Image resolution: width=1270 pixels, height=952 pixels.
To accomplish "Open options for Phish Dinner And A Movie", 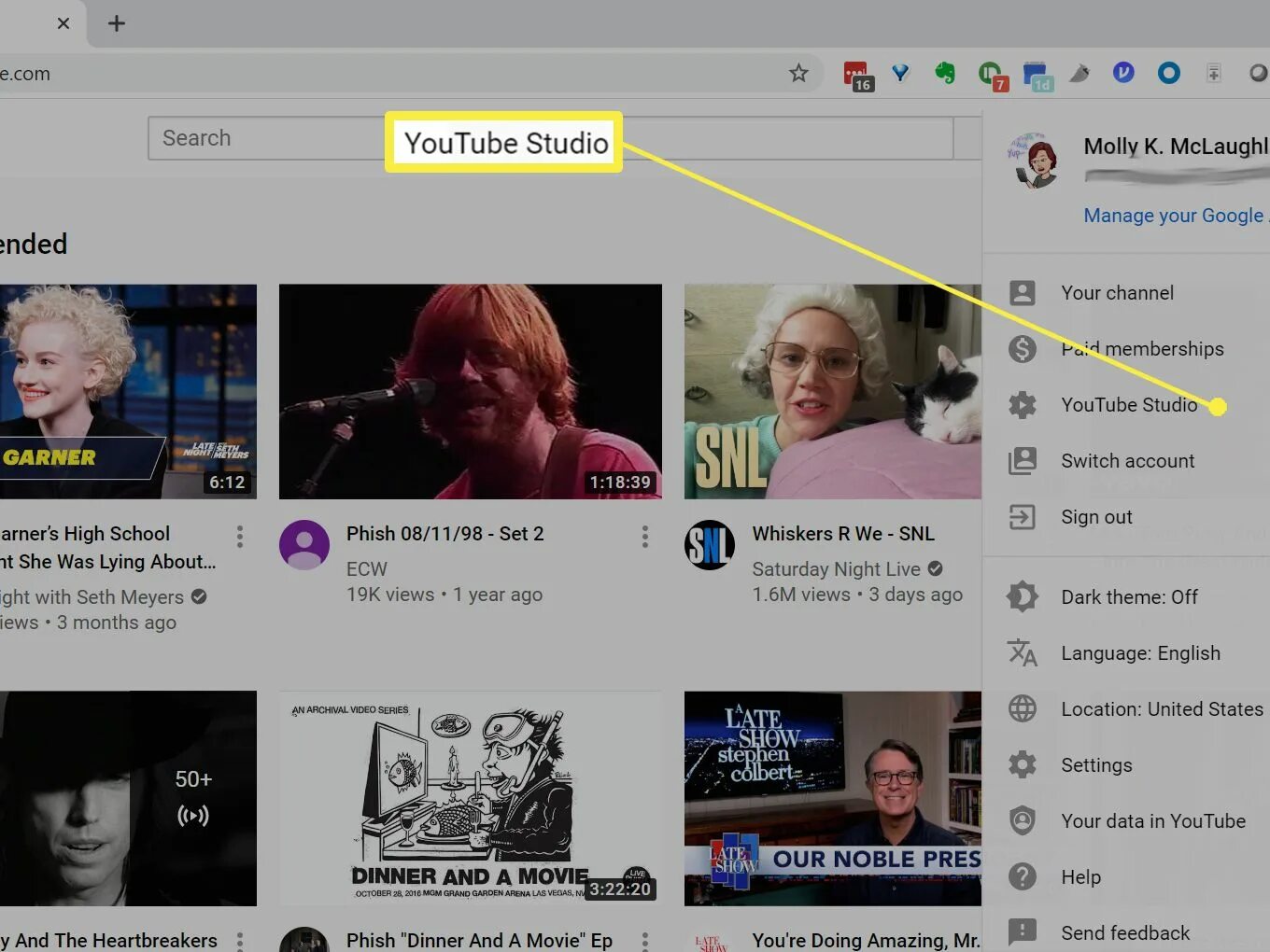I will coord(644,941).
